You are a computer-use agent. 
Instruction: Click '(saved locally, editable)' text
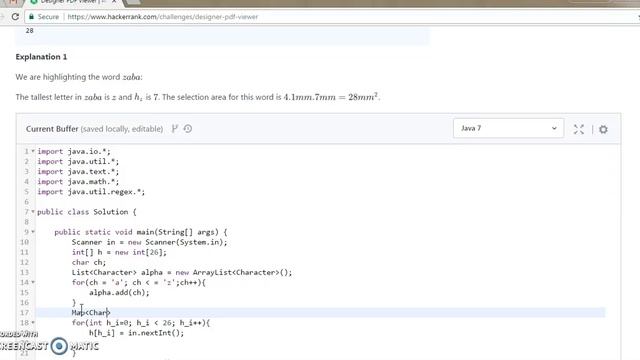click(x=122, y=129)
